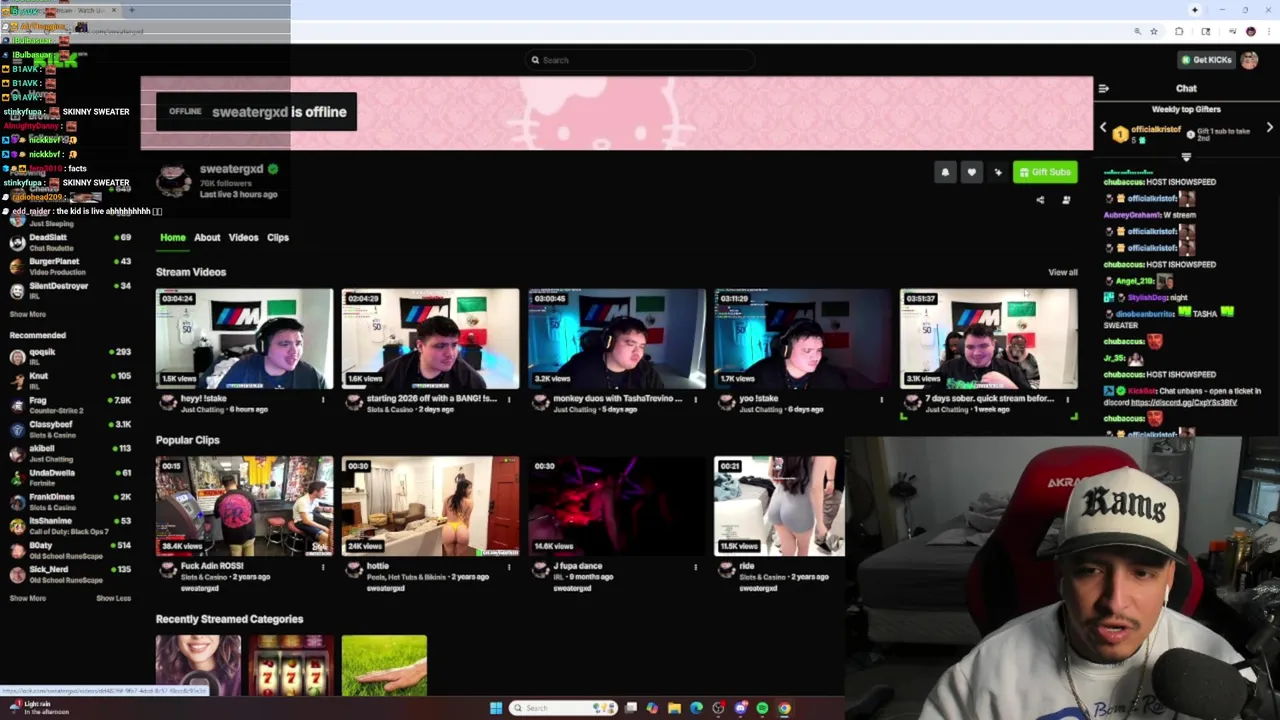Switch to the Home tab
Screen dimensions: 1280x720
point(173,238)
